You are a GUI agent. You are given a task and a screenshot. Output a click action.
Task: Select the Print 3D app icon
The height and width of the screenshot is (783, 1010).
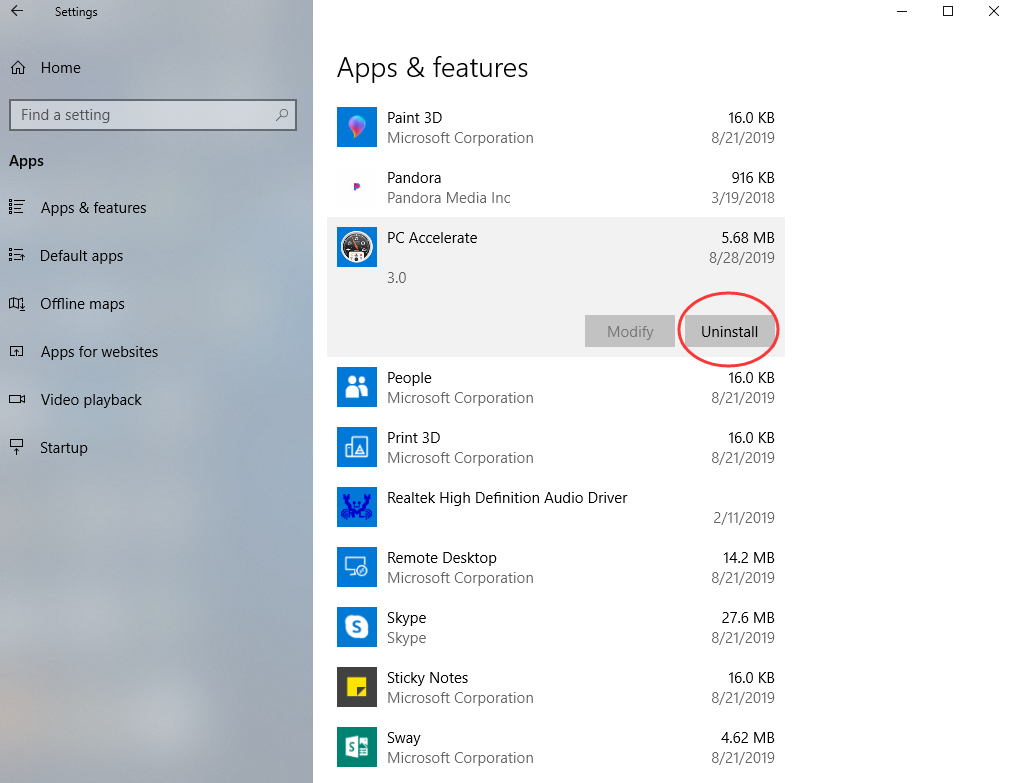pyautogui.click(x=357, y=447)
